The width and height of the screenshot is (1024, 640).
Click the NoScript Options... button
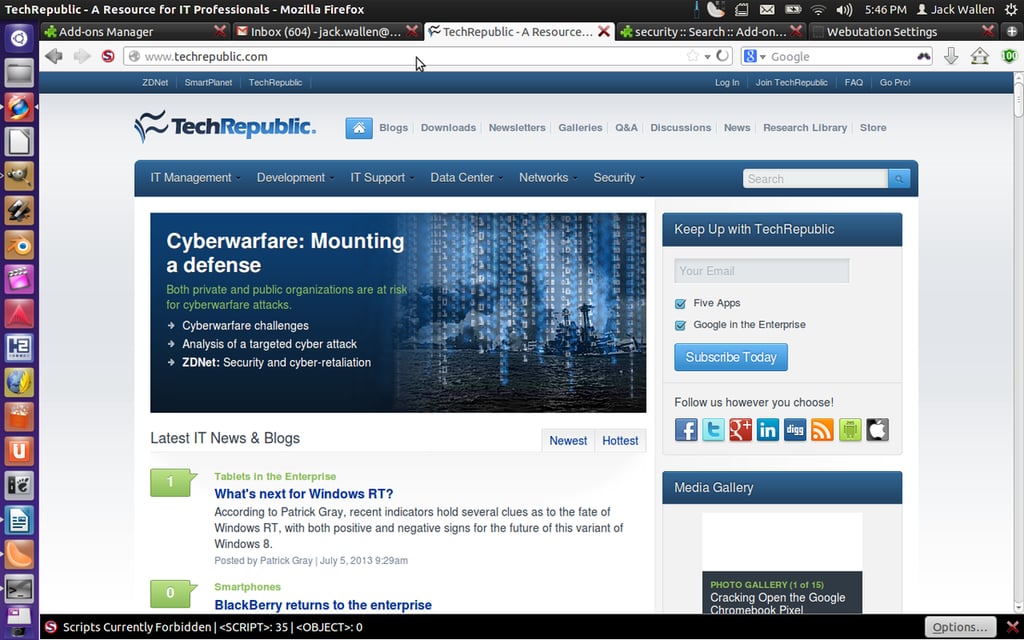(960, 627)
